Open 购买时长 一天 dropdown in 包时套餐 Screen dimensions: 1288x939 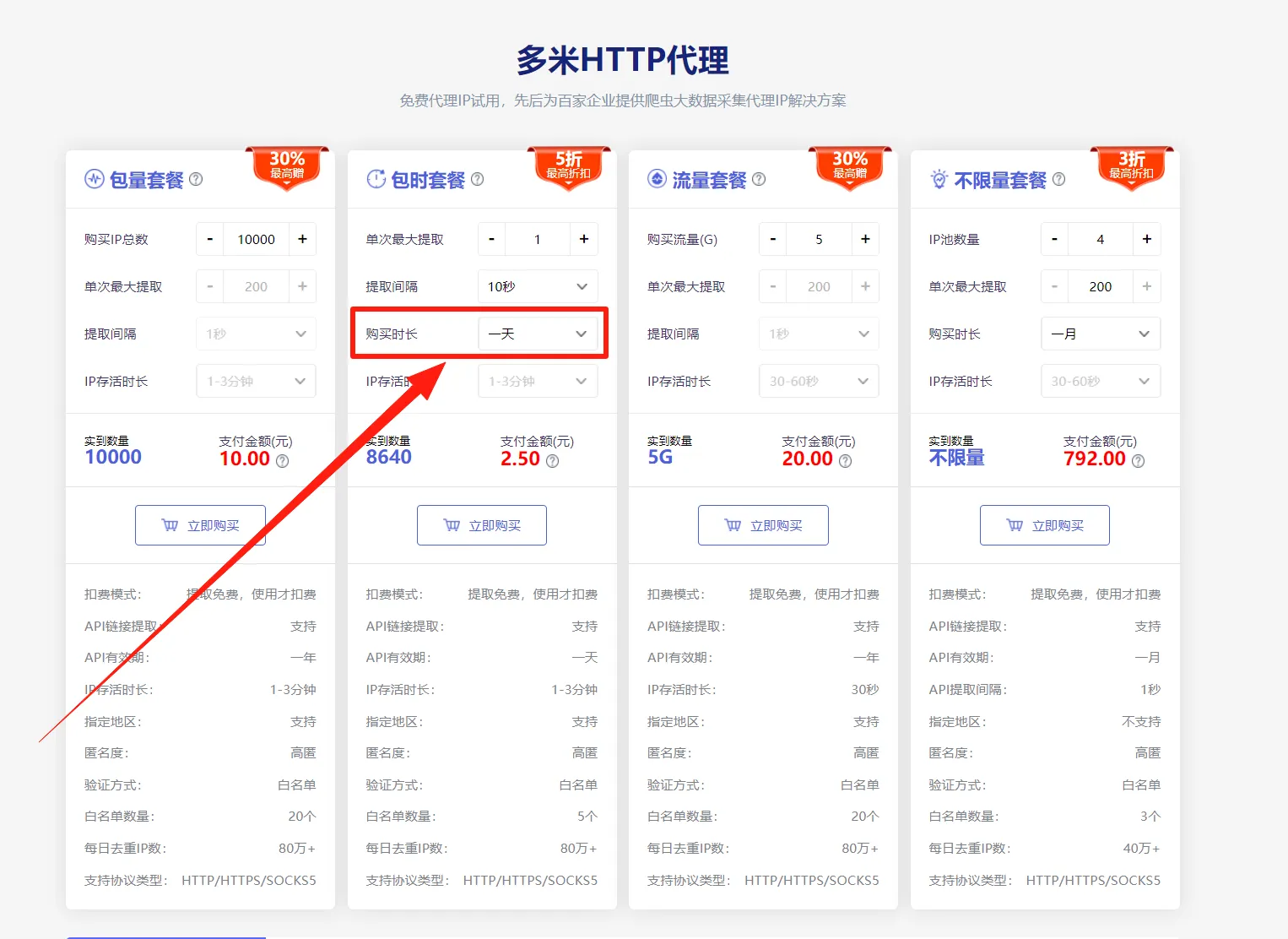(x=538, y=334)
